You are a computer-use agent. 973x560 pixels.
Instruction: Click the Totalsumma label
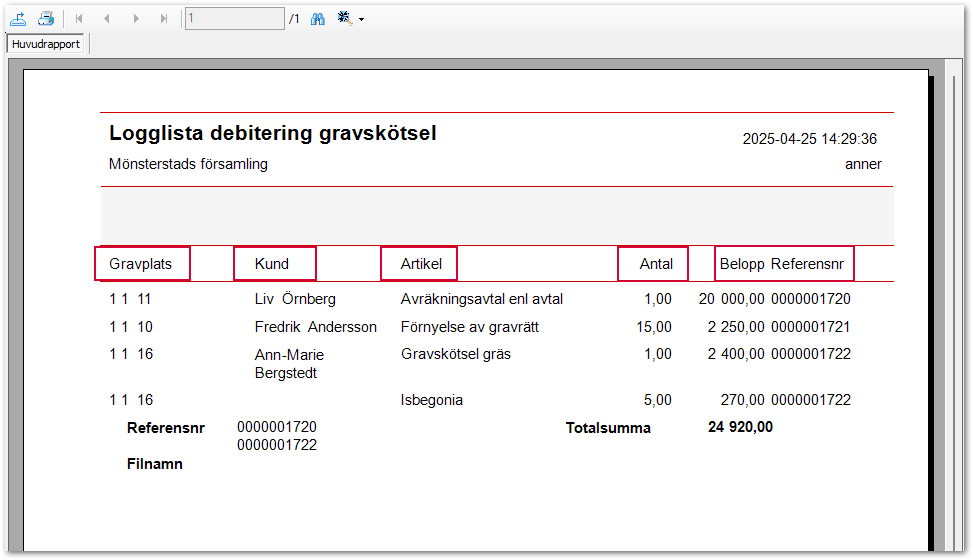(608, 428)
